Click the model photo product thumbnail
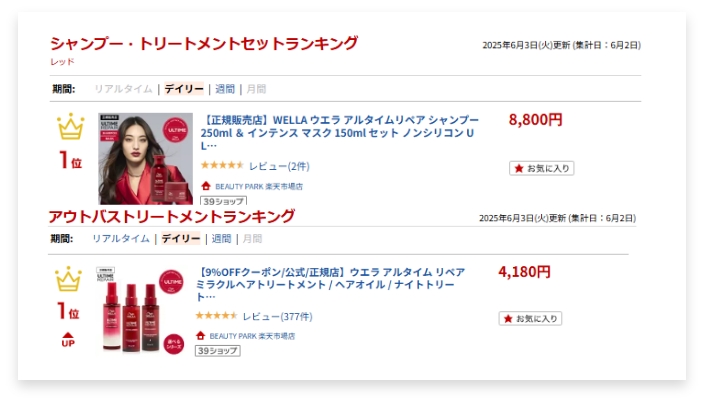704x404 pixels. (x=145, y=158)
